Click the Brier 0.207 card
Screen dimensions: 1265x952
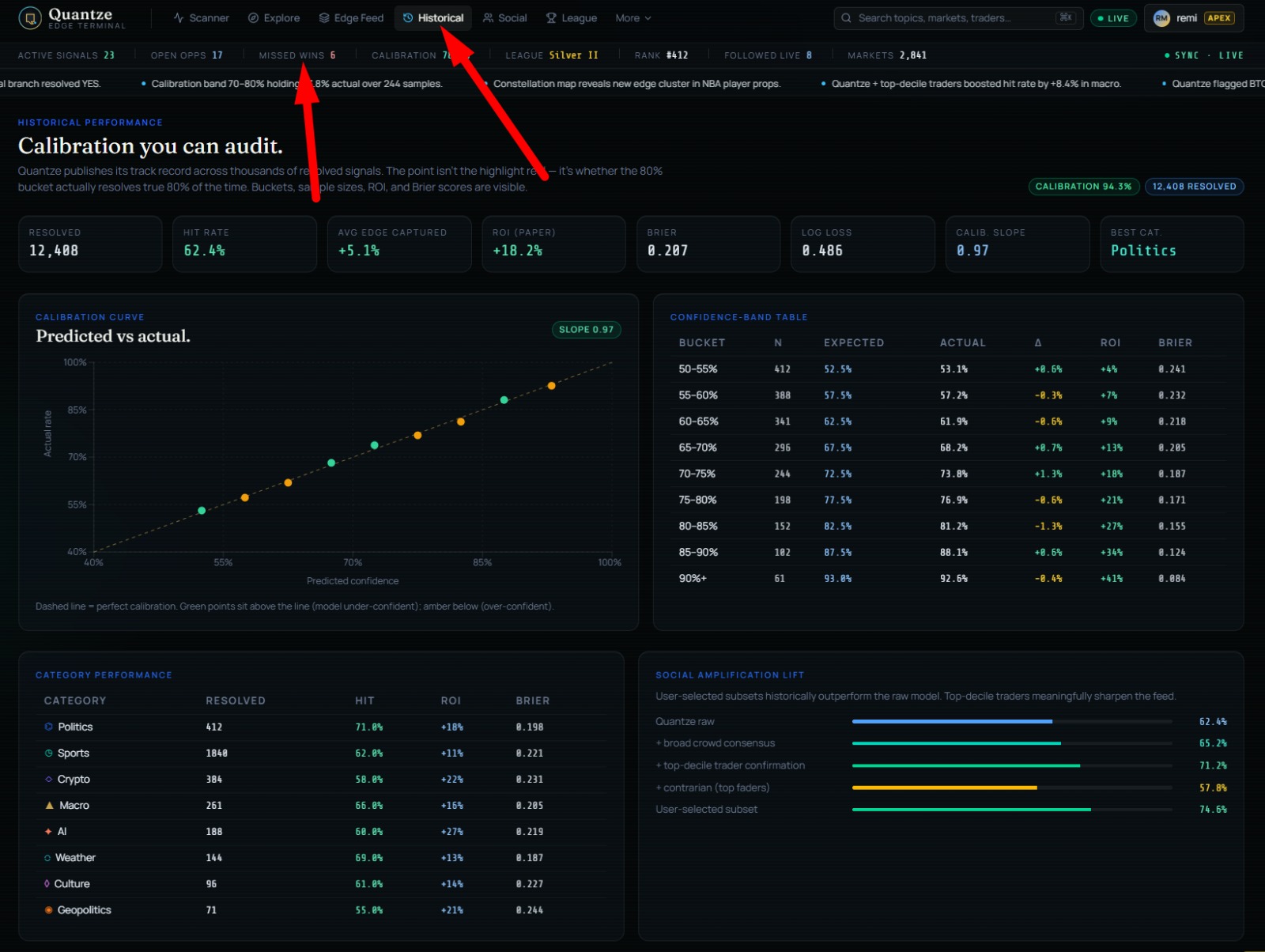point(708,244)
